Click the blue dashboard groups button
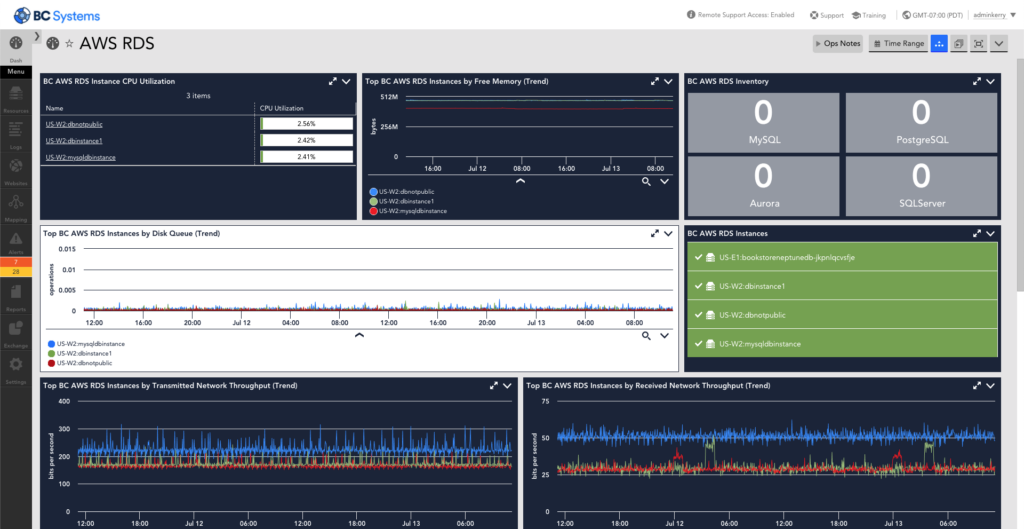 939,44
